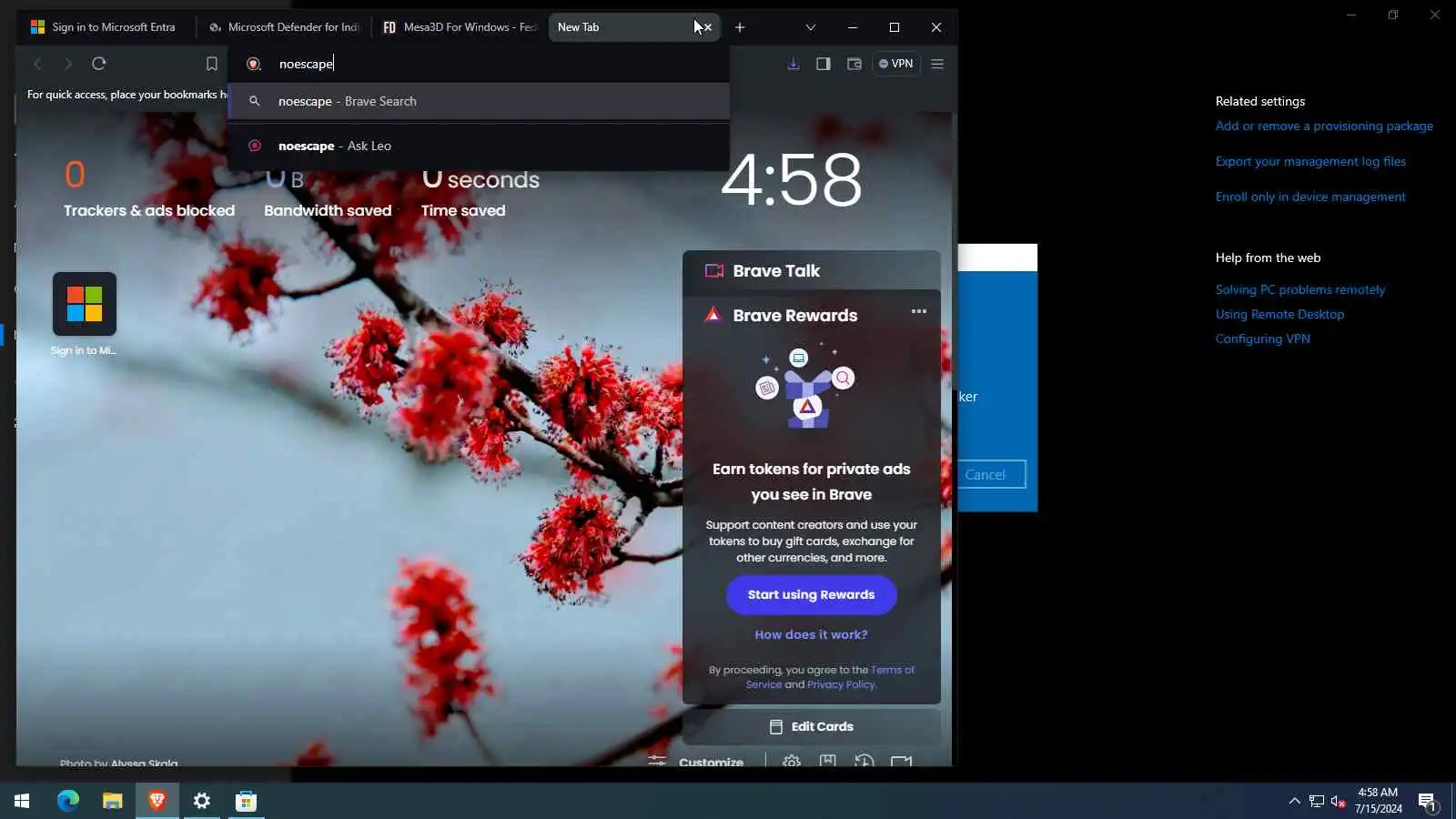Select the New Tab tab
This screenshot has height=819, width=1456.
click(624, 27)
